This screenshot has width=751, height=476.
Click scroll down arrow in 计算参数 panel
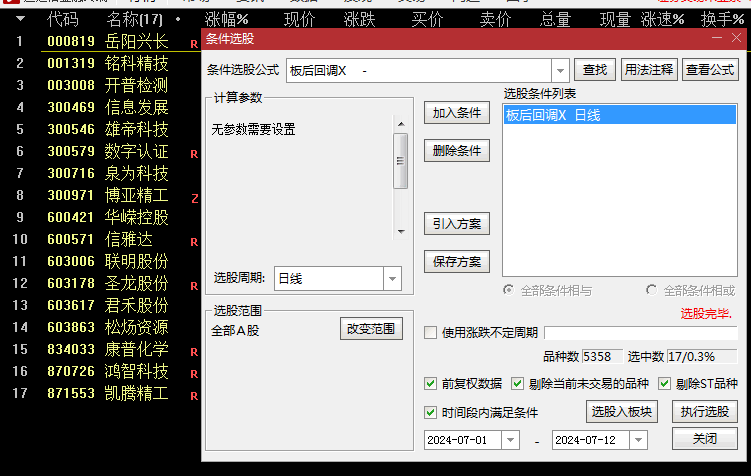(x=401, y=232)
